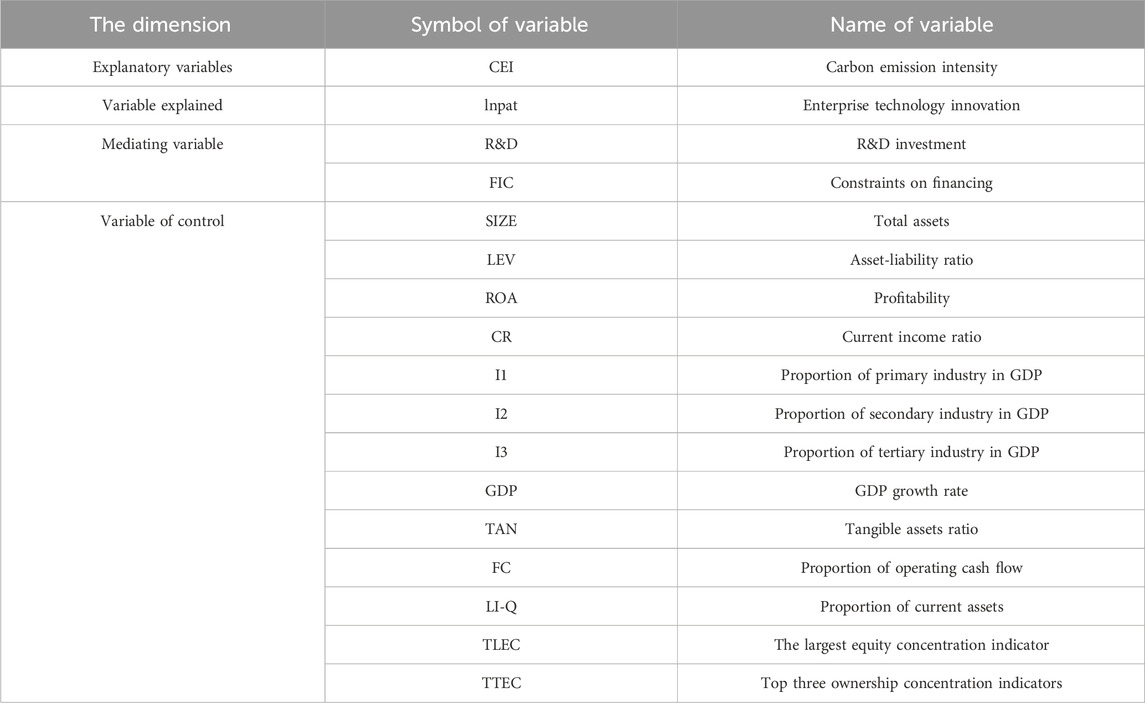Click the 'GDP growth rate' cell
This screenshot has height=703, width=1145.
click(x=911, y=491)
